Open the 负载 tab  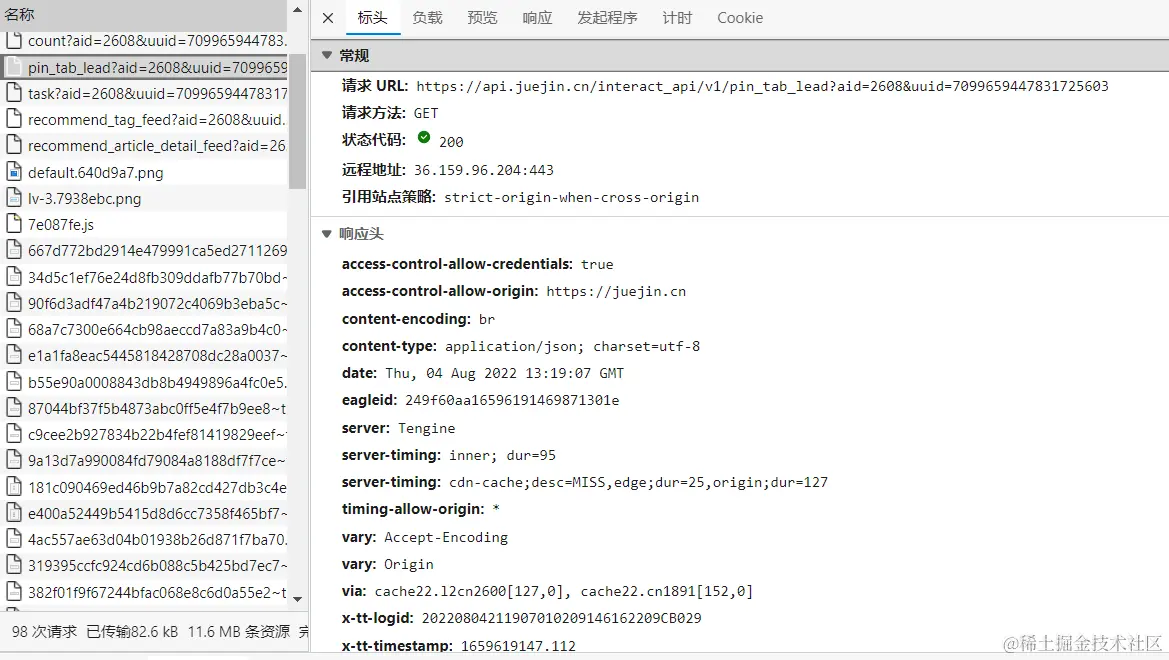click(427, 18)
